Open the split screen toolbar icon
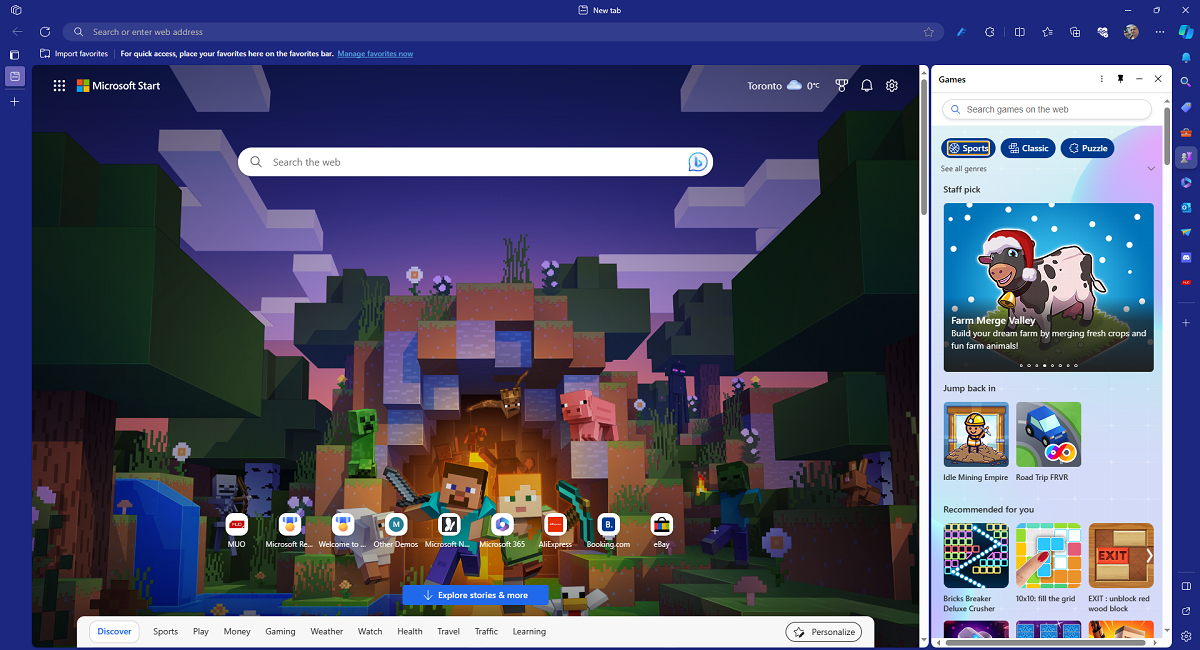The height and width of the screenshot is (650, 1200). [1019, 31]
